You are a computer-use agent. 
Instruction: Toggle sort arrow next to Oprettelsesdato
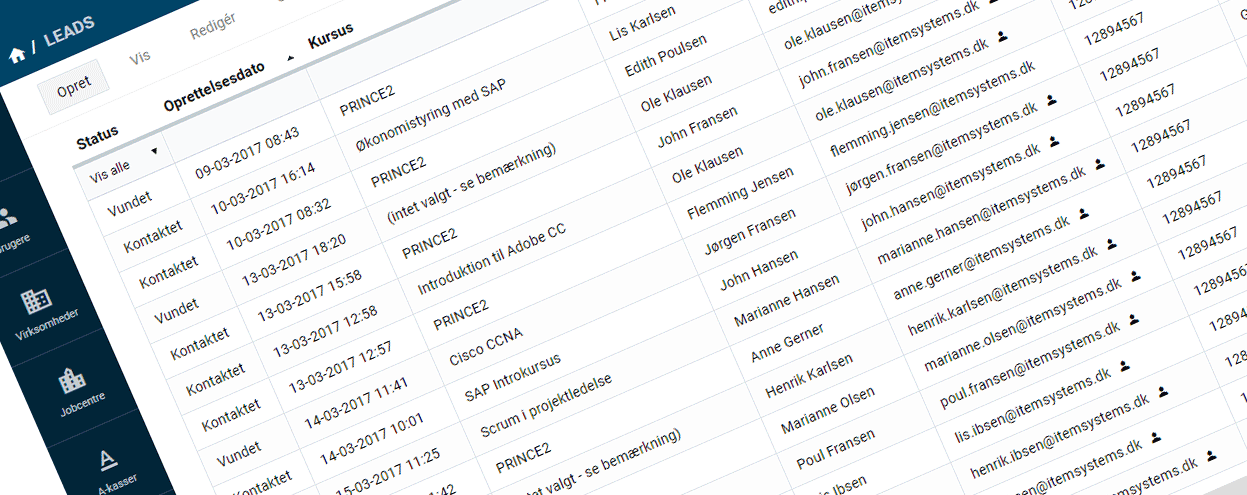290,58
